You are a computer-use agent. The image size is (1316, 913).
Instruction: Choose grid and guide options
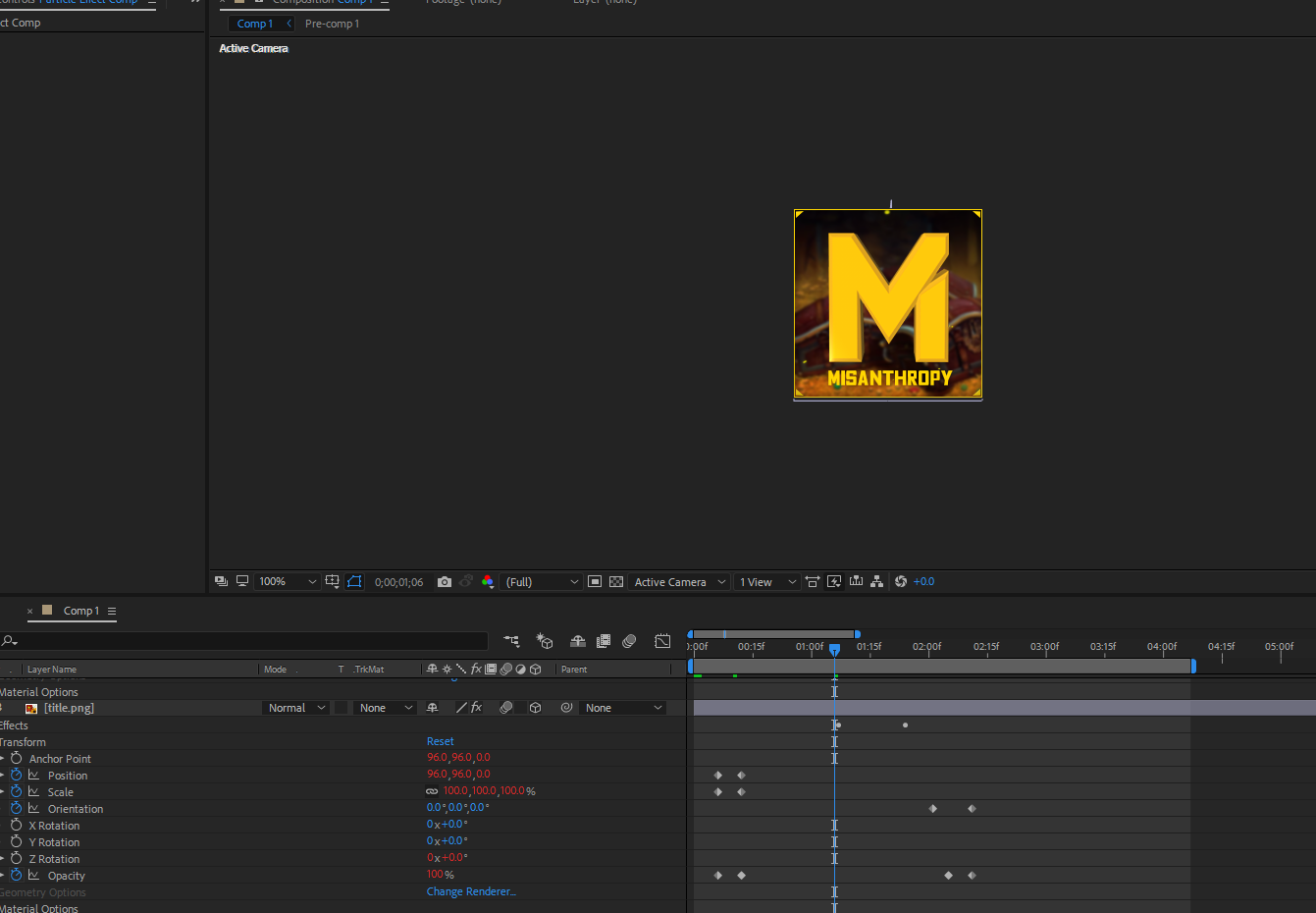tap(333, 582)
